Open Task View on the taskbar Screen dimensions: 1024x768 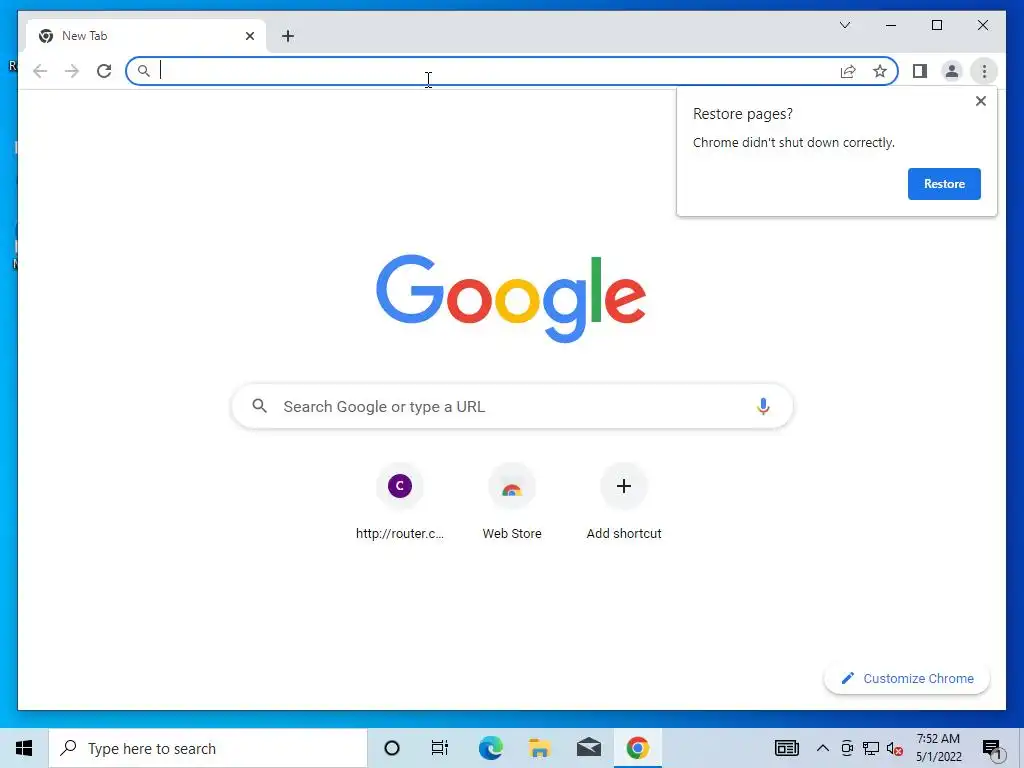click(440, 748)
